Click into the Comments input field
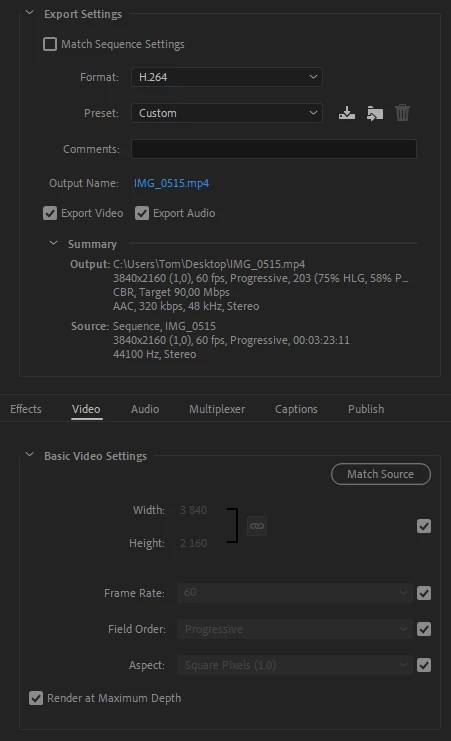 (x=274, y=149)
